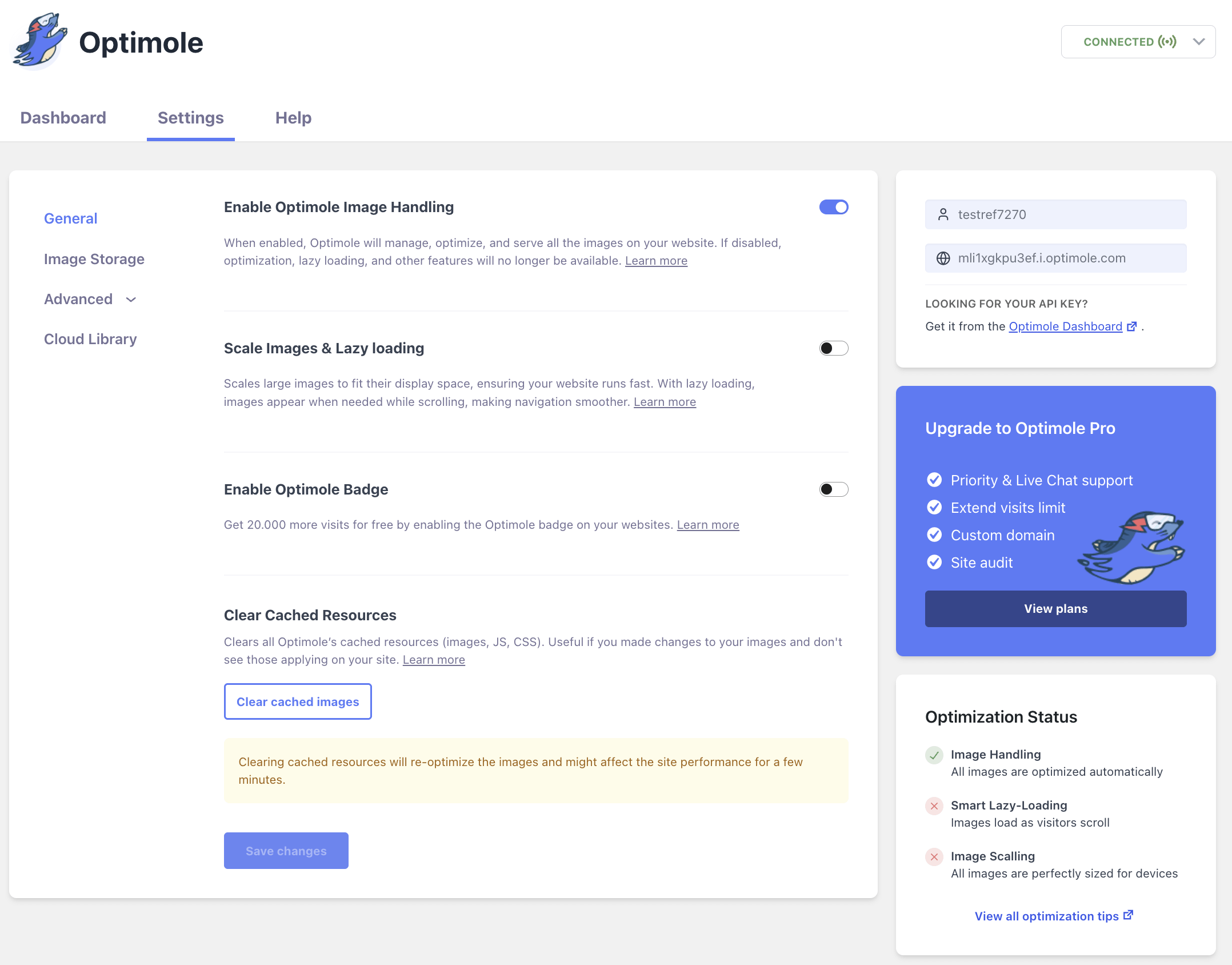Click the globe icon beside optimole domain
This screenshot has width=1232, height=965.
943,258
